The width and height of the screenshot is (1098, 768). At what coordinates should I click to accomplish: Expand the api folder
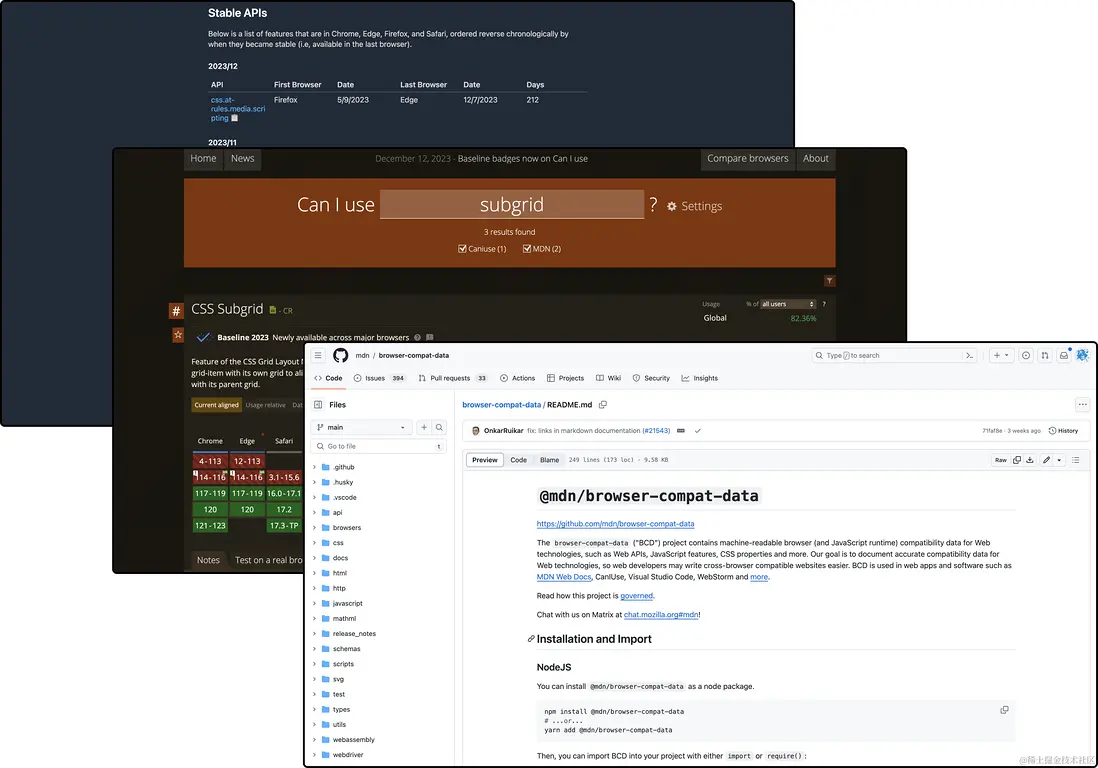pyautogui.click(x=314, y=512)
